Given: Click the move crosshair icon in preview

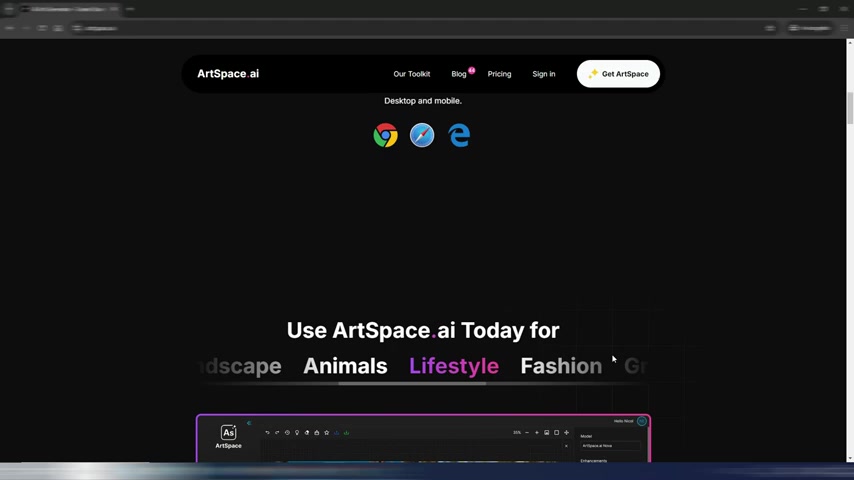Looking at the screenshot, I should 566,433.
